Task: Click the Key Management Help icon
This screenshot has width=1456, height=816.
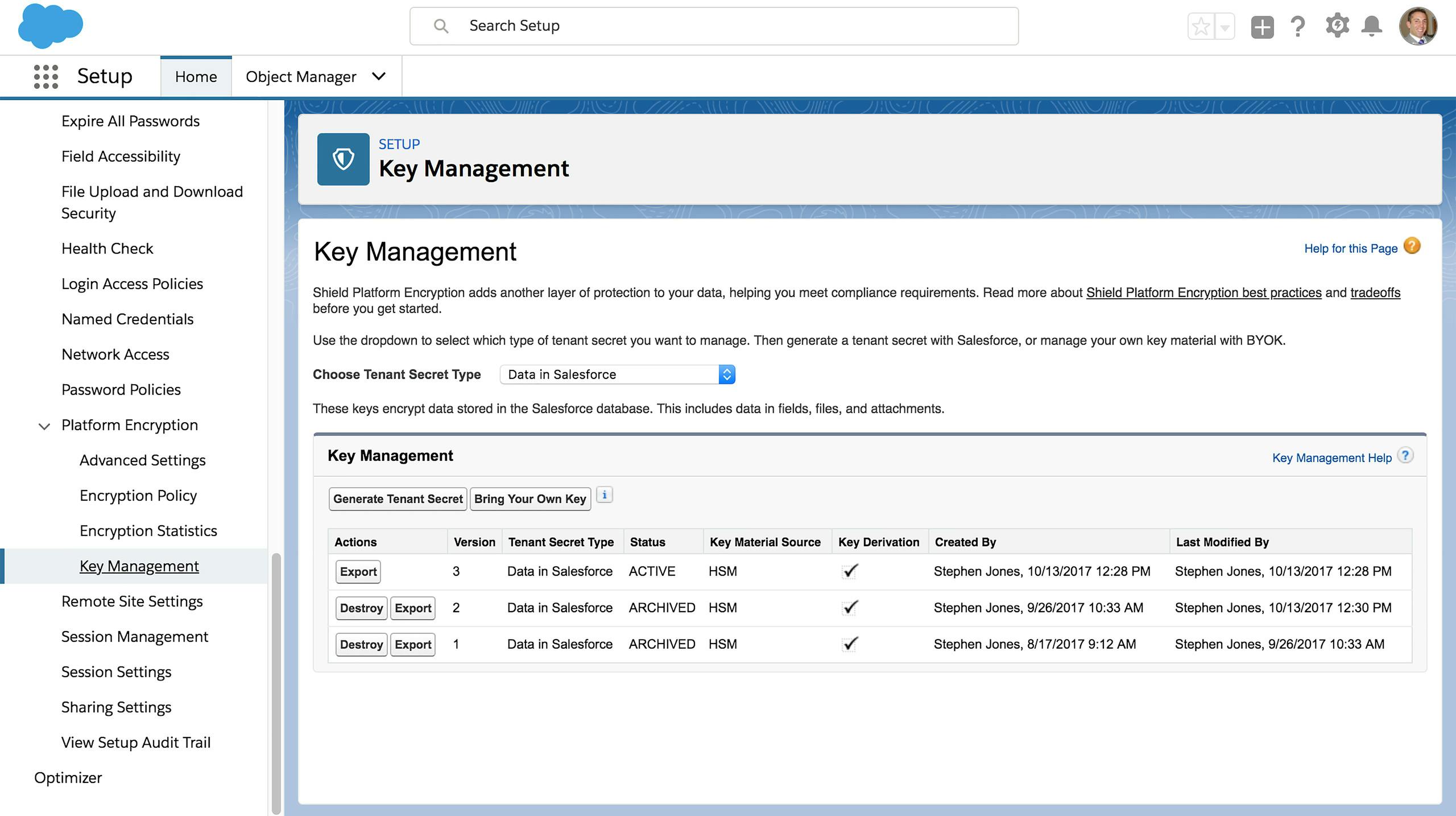Action: [x=1407, y=457]
